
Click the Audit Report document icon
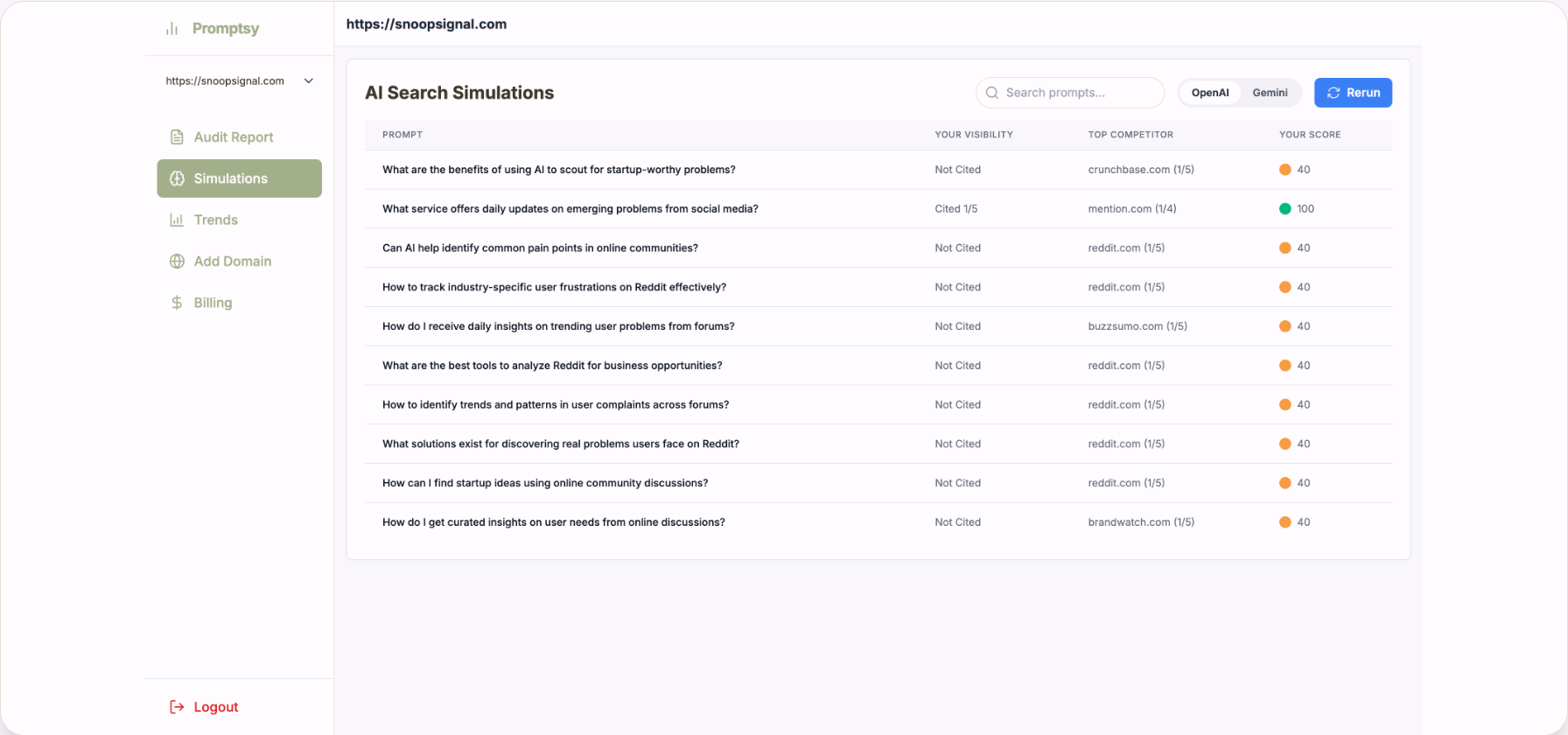click(x=177, y=137)
